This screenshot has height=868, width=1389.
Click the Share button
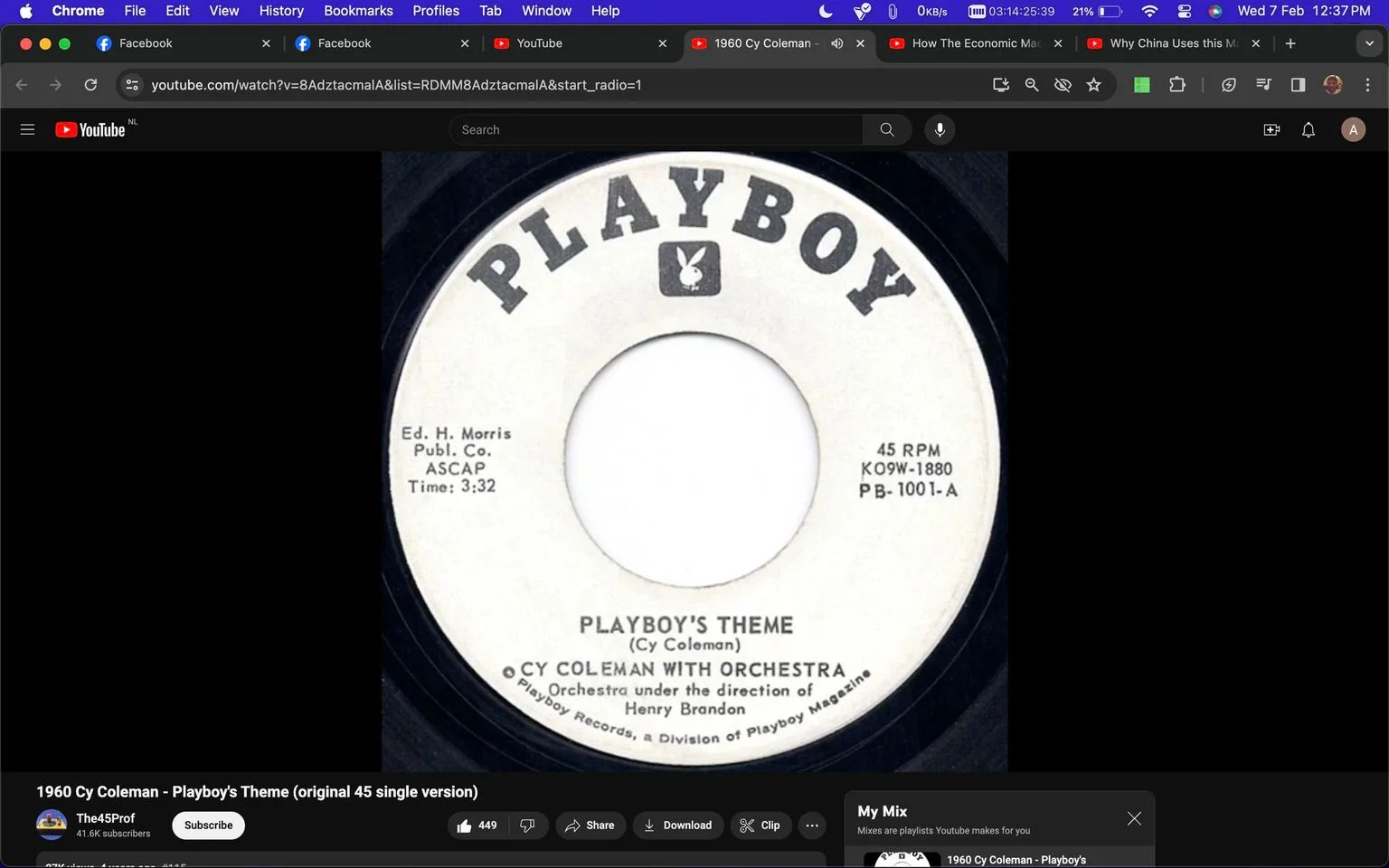pos(590,826)
